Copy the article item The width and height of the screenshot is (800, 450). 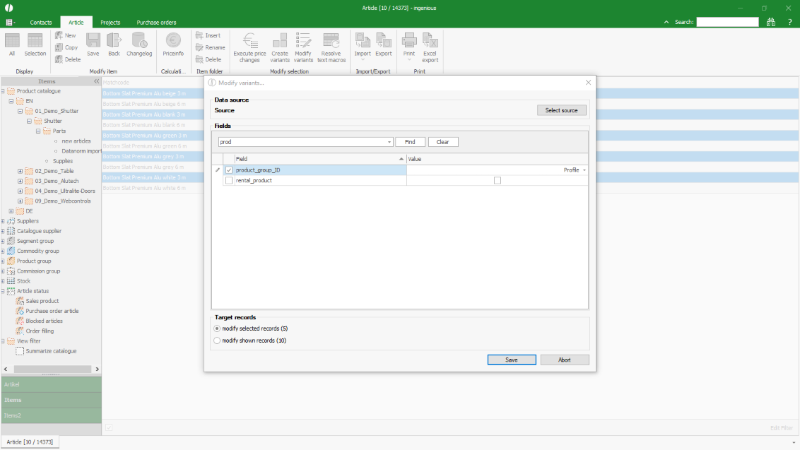tap(66, 47)
